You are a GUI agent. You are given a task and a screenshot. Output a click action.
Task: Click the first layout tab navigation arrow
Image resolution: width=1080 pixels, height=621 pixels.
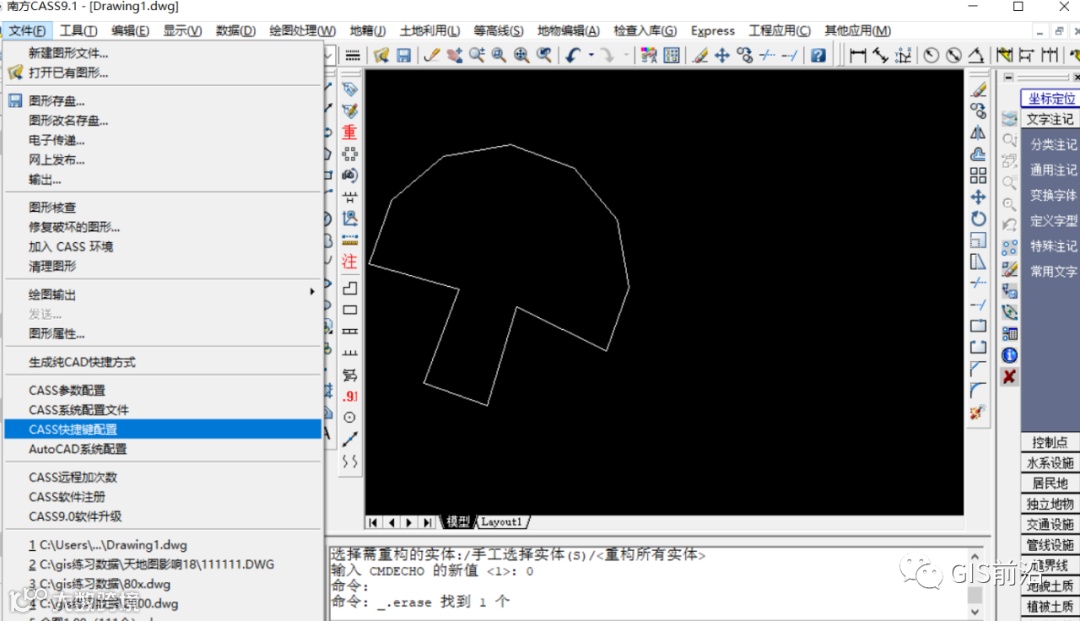[x=373, y=523]
